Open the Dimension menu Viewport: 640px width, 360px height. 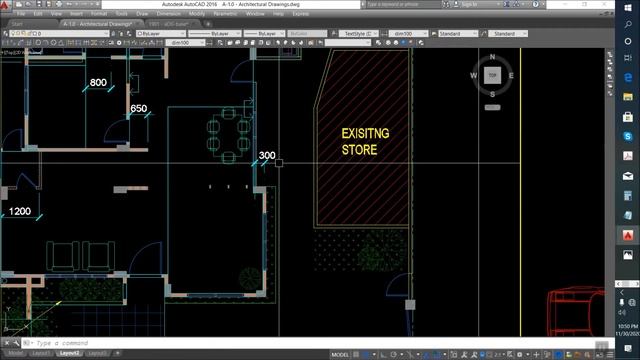[x=169, y=14]
